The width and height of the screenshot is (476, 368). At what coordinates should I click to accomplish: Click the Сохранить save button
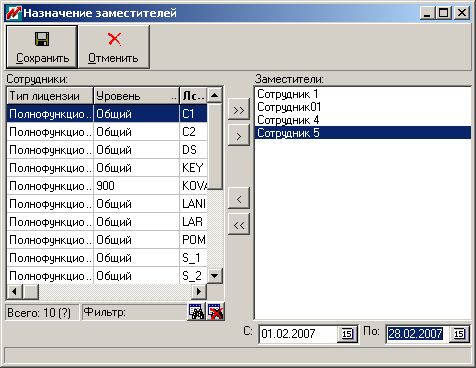(42, 47)
